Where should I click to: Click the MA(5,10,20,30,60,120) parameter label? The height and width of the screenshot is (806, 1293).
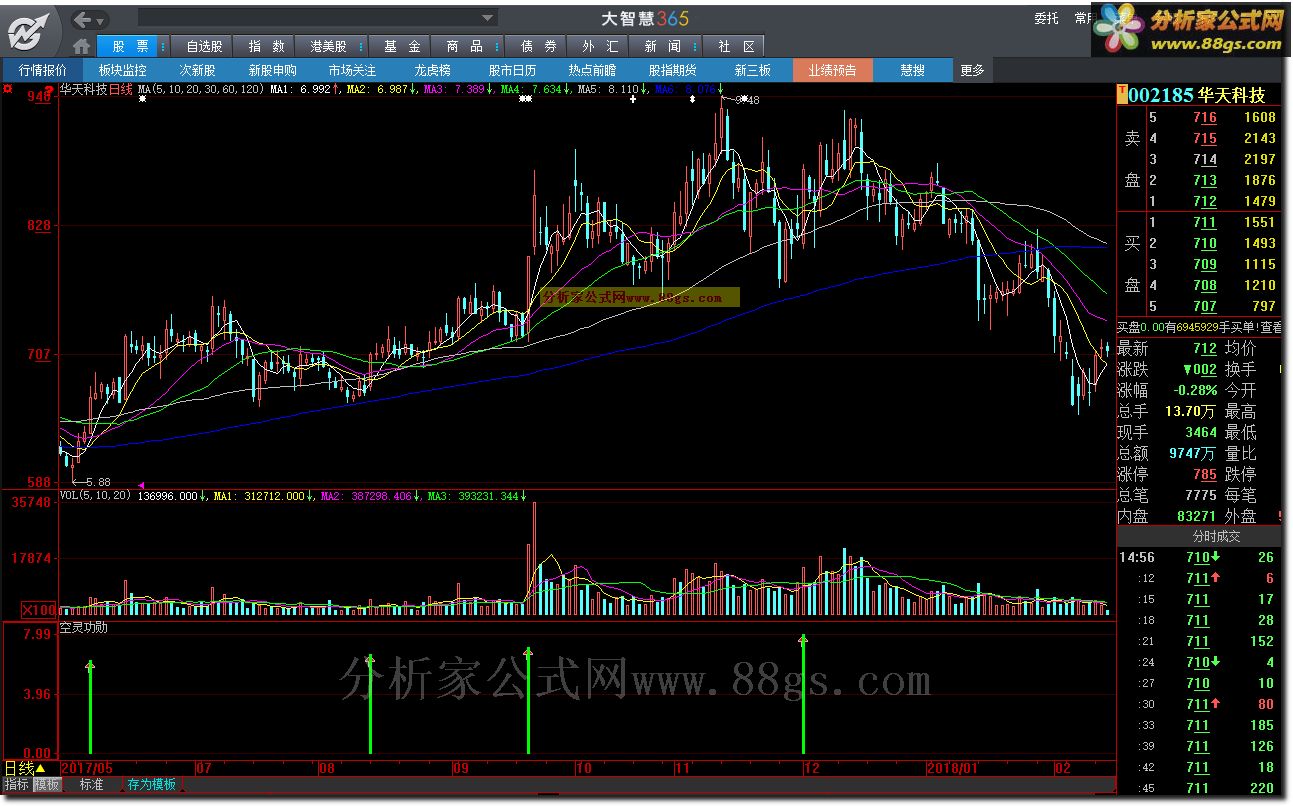pos(201,89)
